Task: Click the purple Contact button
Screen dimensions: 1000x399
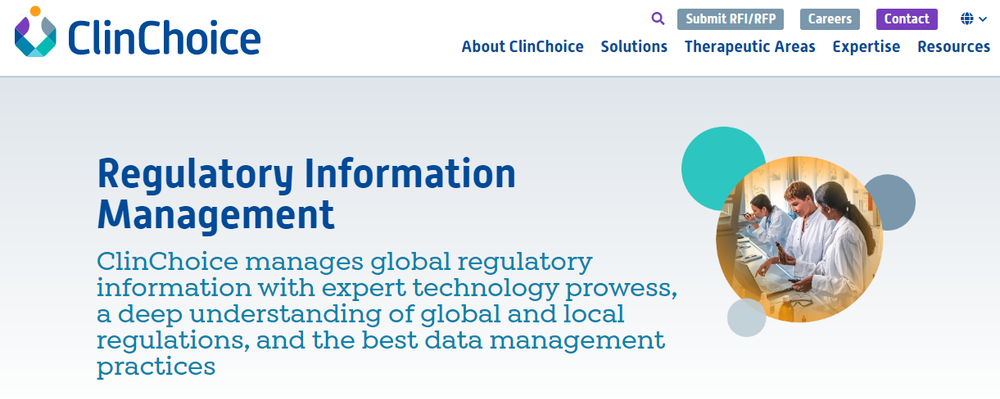Action: pyautogui.click(x=906, y=19)
